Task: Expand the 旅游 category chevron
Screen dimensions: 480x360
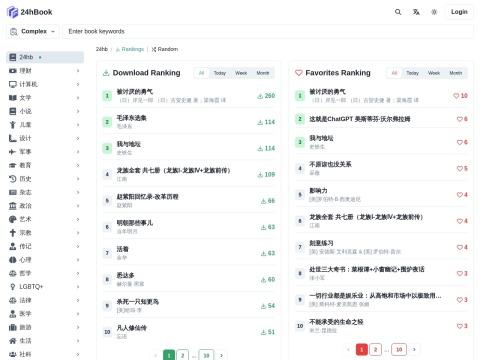Action: tap(78, 327)
